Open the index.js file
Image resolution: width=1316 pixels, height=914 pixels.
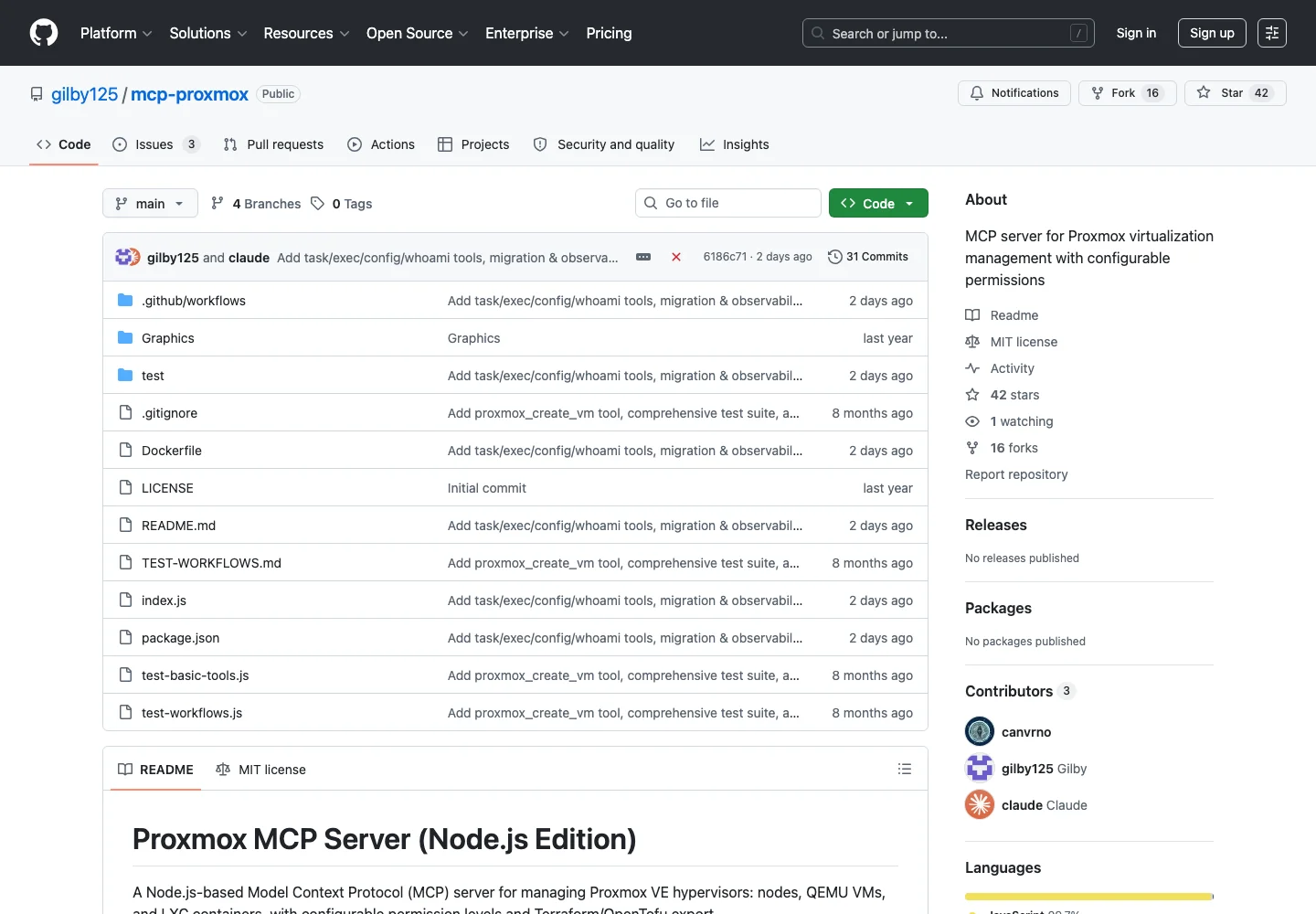click(x=164, y=600)
